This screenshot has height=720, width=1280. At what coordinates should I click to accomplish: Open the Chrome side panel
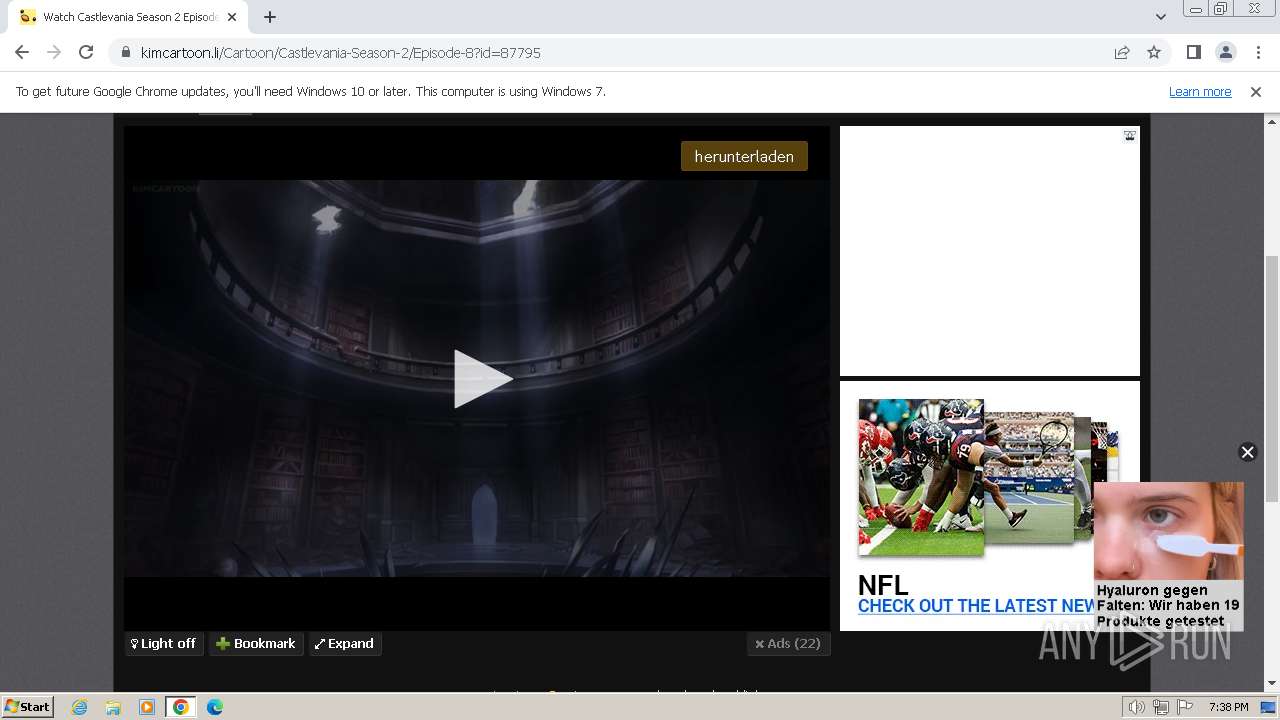(1193, 53)
